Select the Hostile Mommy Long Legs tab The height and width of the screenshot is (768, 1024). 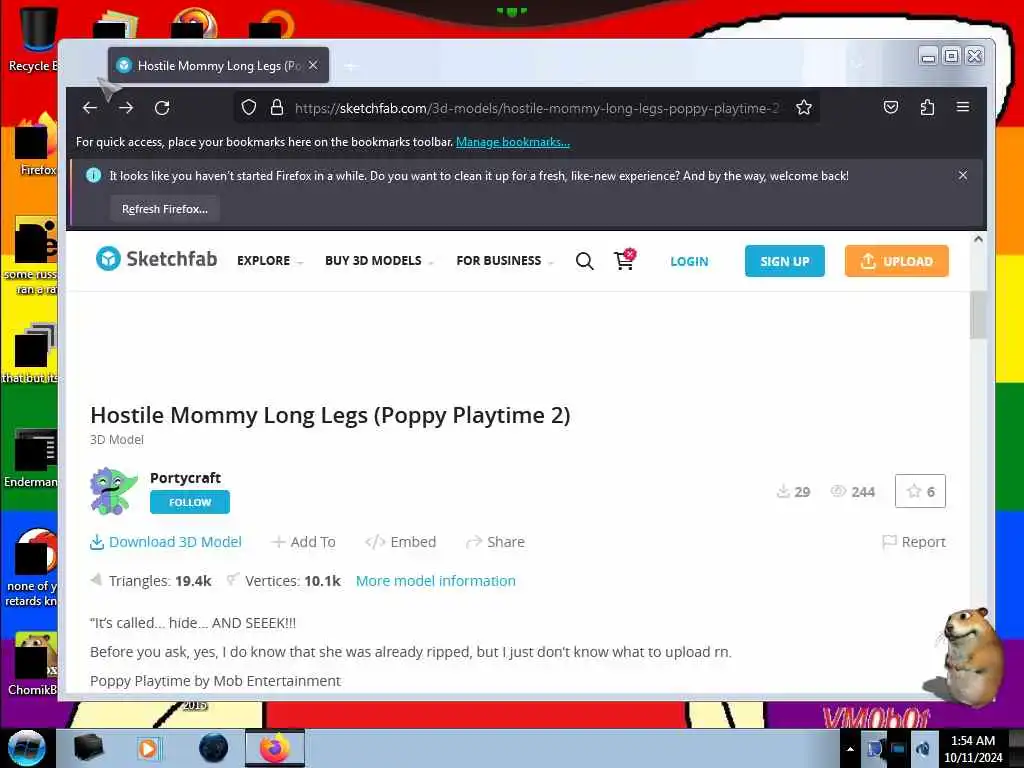(219, 65)
